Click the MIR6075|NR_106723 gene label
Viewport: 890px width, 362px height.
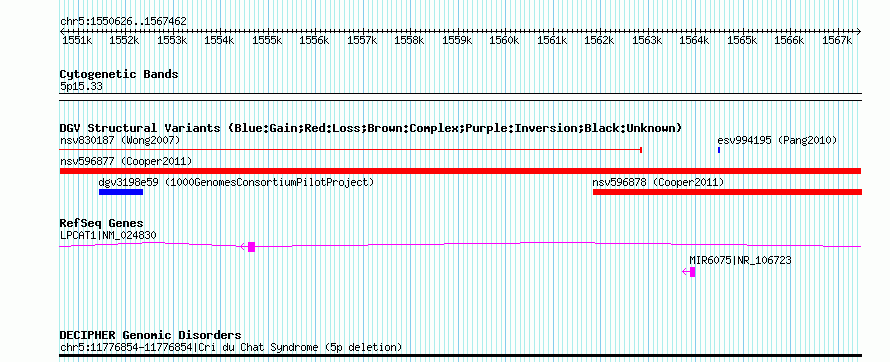click(x=740, y=260)
